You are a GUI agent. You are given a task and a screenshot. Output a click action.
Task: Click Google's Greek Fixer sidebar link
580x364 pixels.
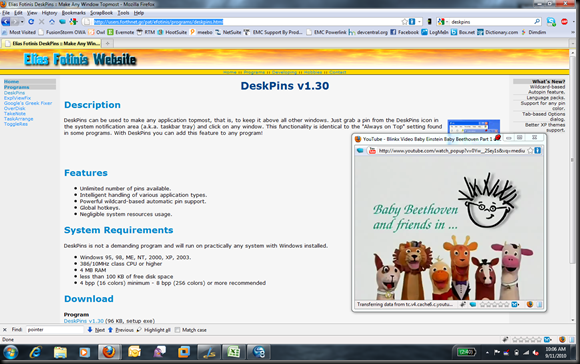tap(28, 103)
